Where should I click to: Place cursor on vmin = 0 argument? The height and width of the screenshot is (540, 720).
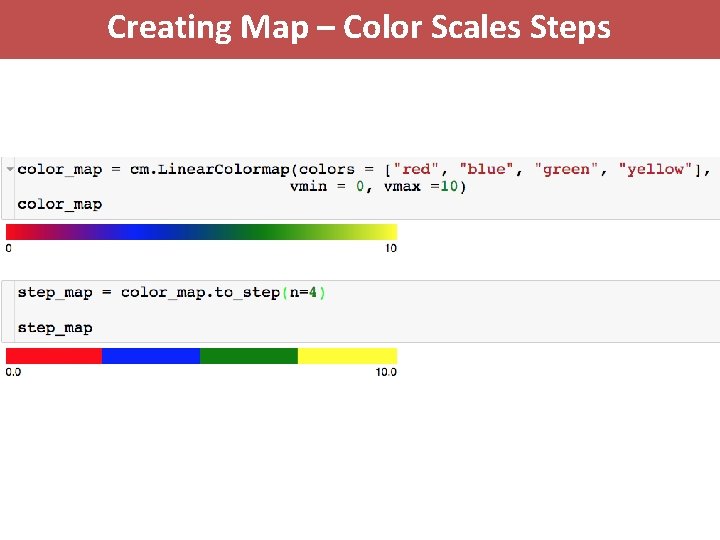[325, 186]
